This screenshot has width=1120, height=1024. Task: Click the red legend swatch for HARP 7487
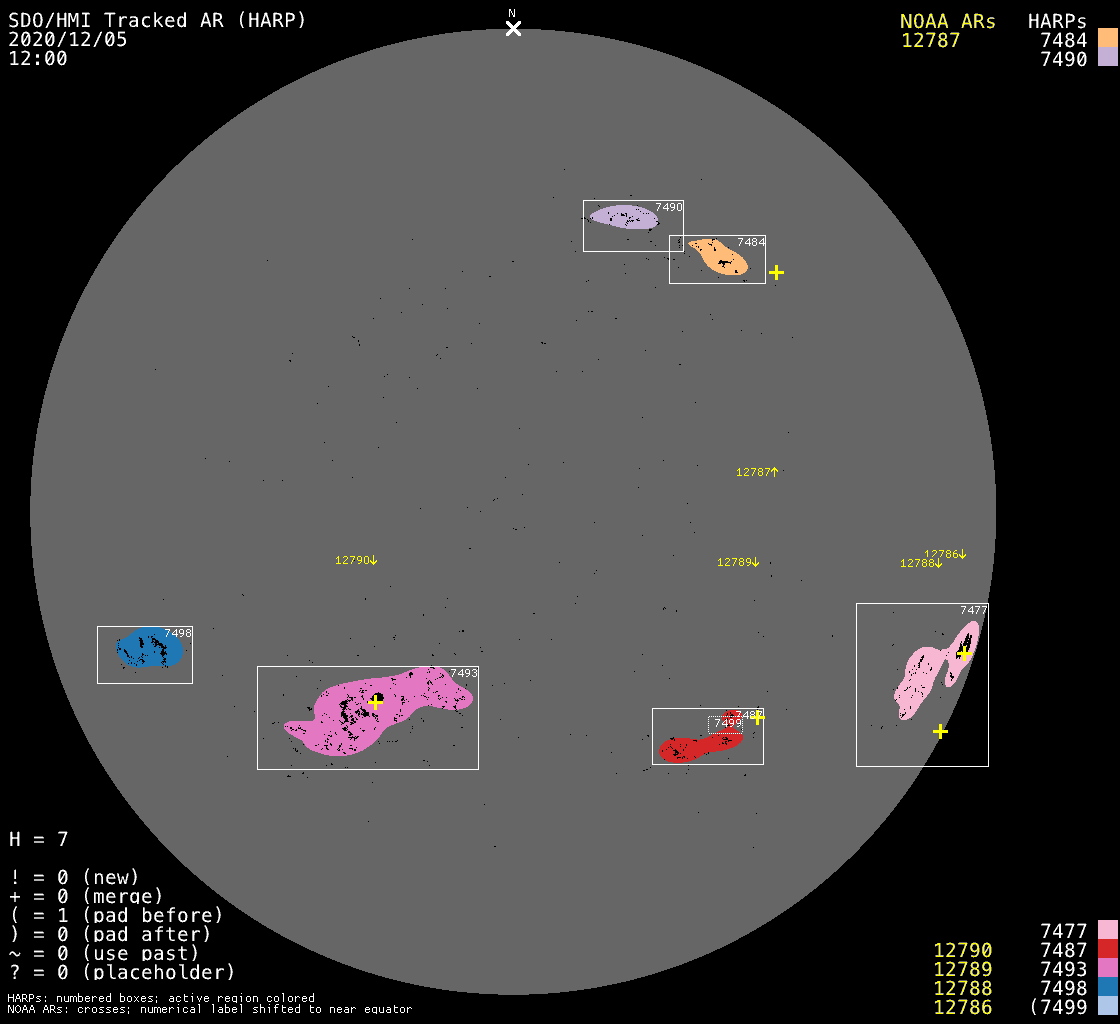(x=1107, y=950)
